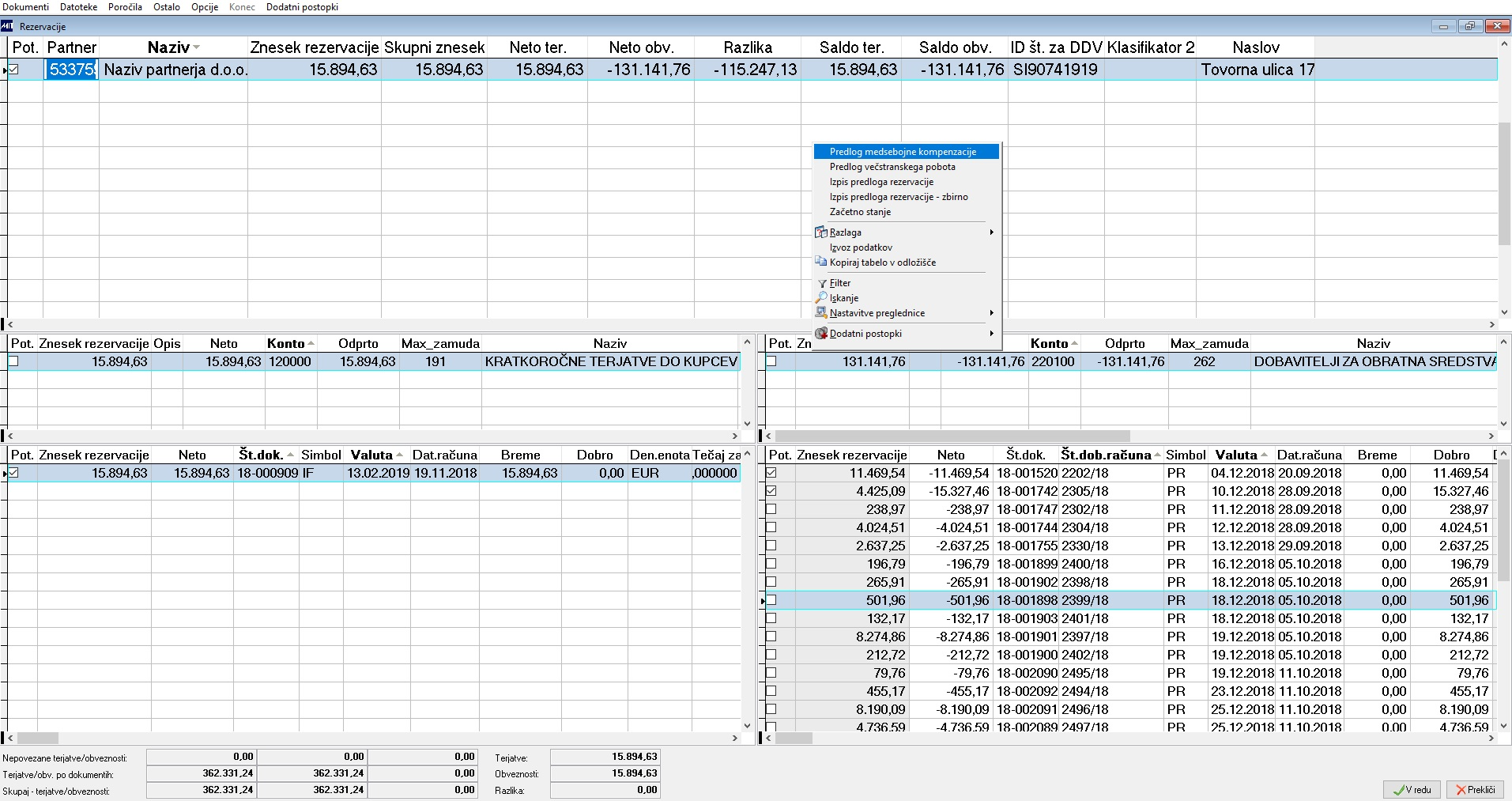This screenshot has width=1512, height=801.
Task: Choose Predlog medsebojne kompenzacije from context menu
Action: [907, 152]
